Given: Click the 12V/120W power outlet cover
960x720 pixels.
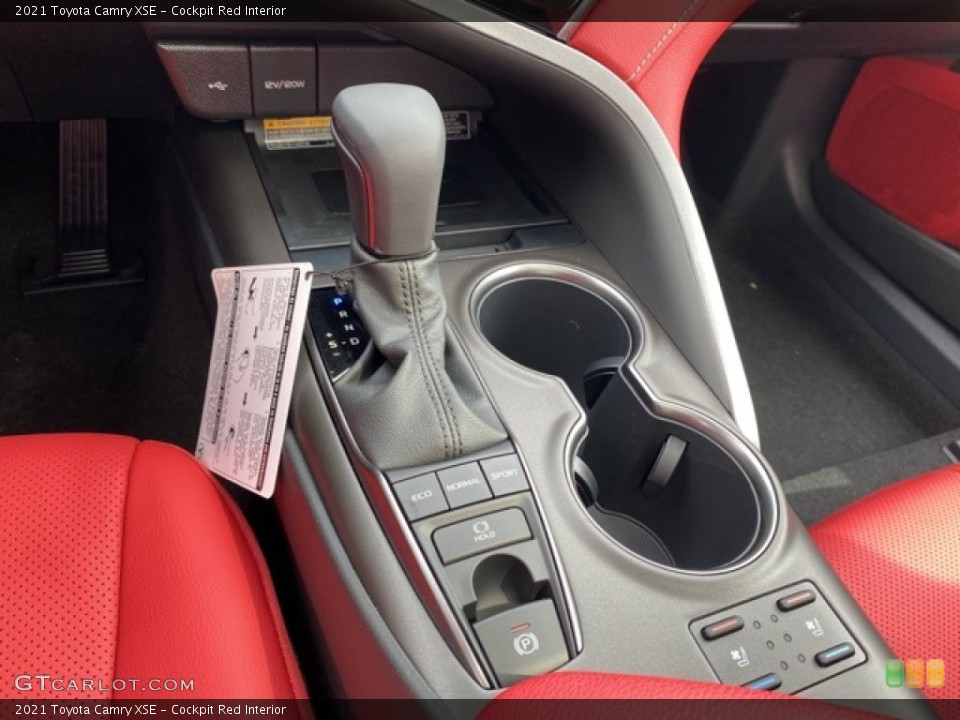Looking at the screenshot, I should [x=283, y=80].
